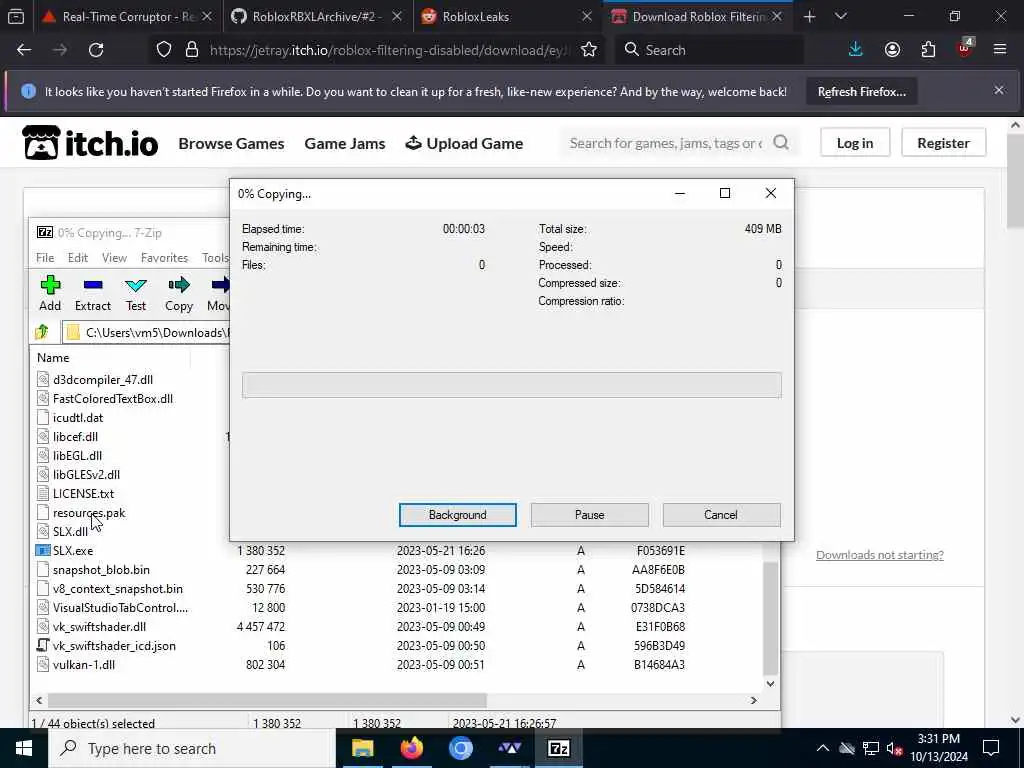
Task: Open a new Firefox tab
Action: pos(809,16)
